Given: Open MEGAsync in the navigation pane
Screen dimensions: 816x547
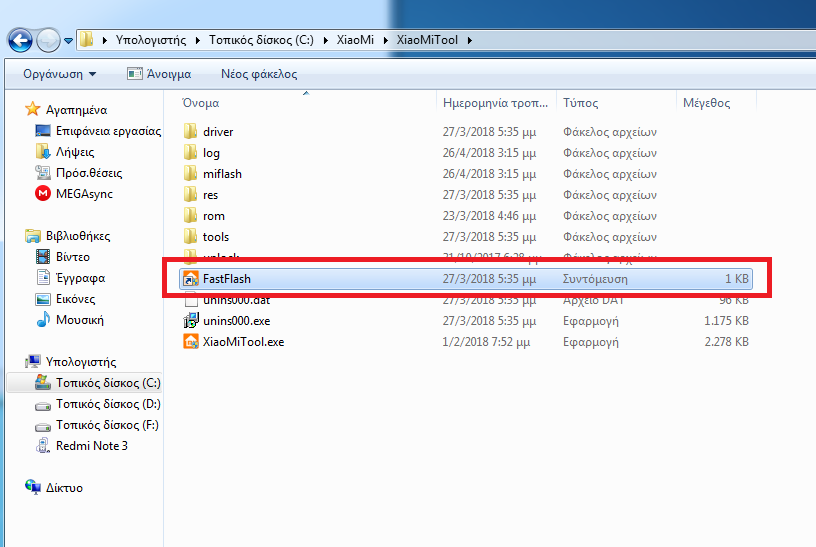Looking at the screenshot, I should pyautogui.click(x=84, y=194).
